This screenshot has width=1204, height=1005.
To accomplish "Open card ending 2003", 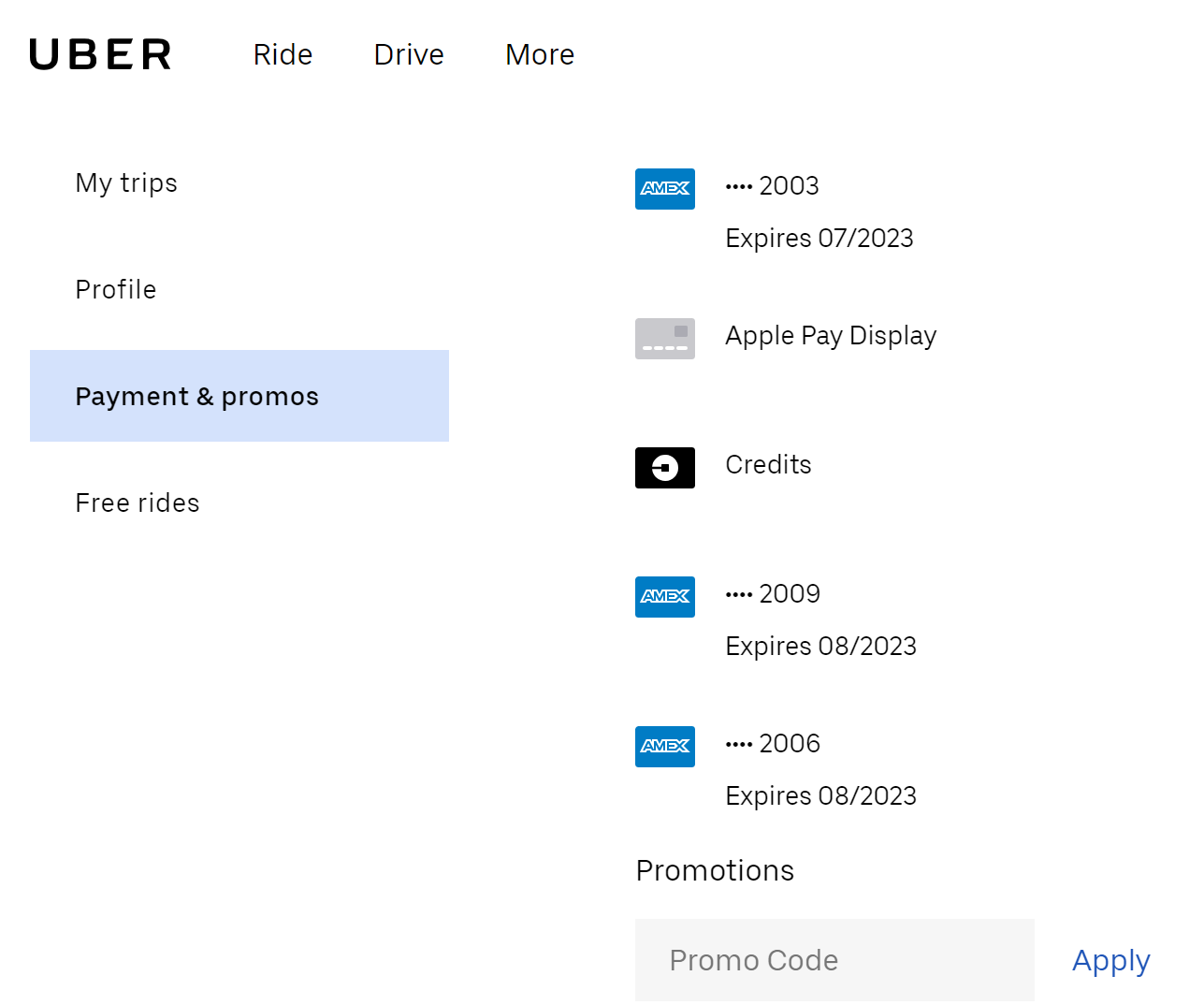I will tap(773, 185).
